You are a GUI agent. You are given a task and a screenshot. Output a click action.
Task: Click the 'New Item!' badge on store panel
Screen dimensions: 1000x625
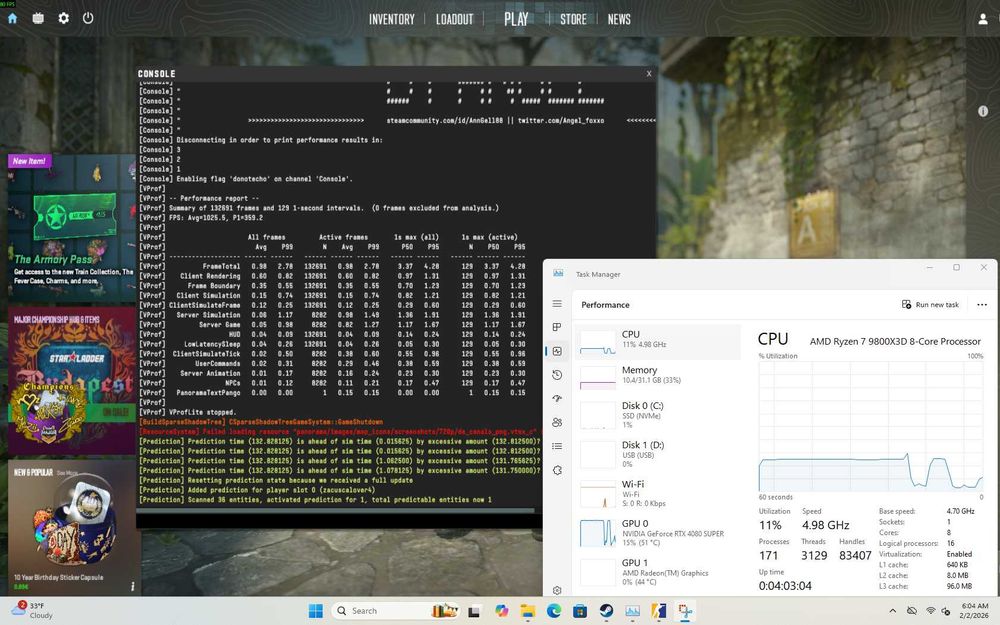[29, 161]
